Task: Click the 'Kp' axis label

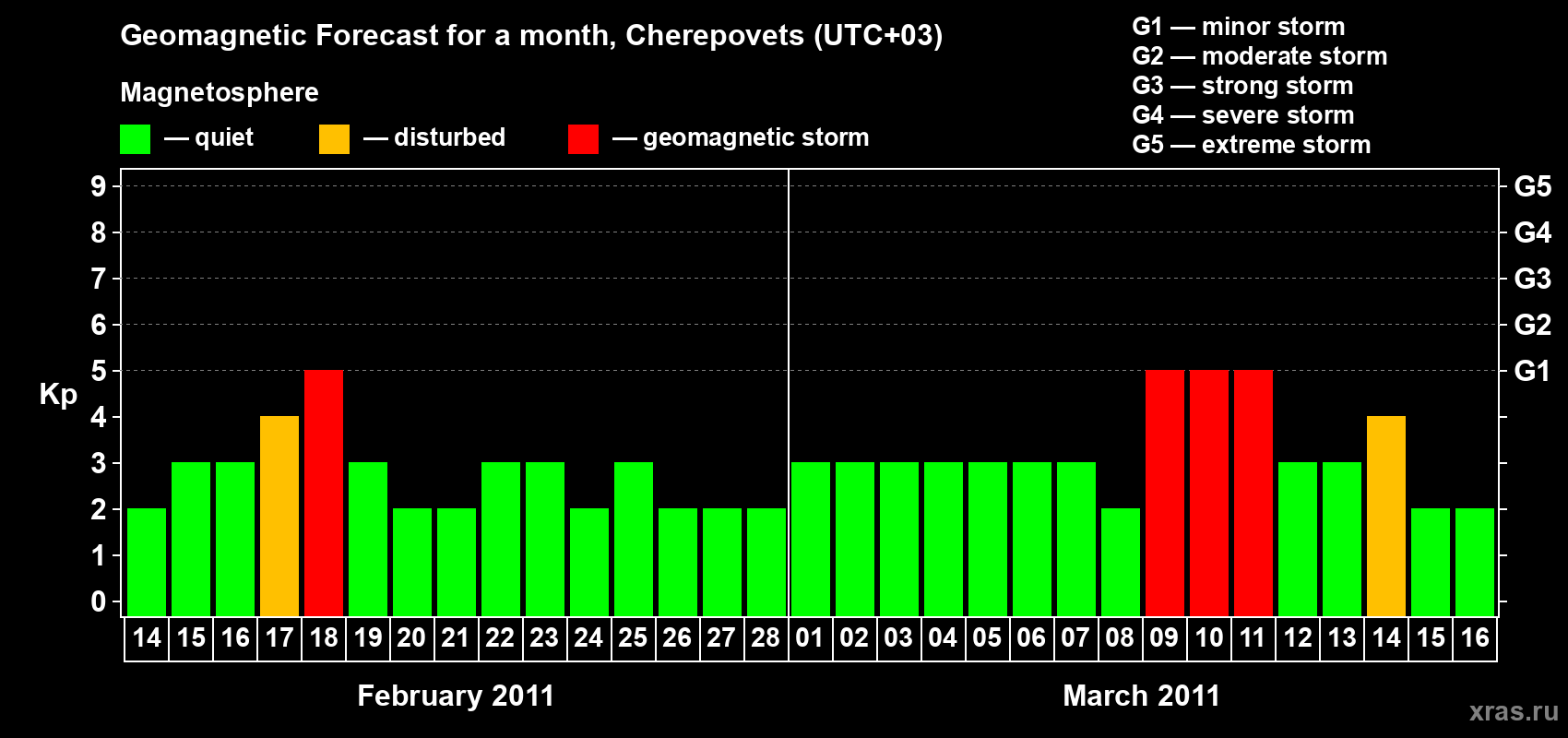Action: coord(58,395)
